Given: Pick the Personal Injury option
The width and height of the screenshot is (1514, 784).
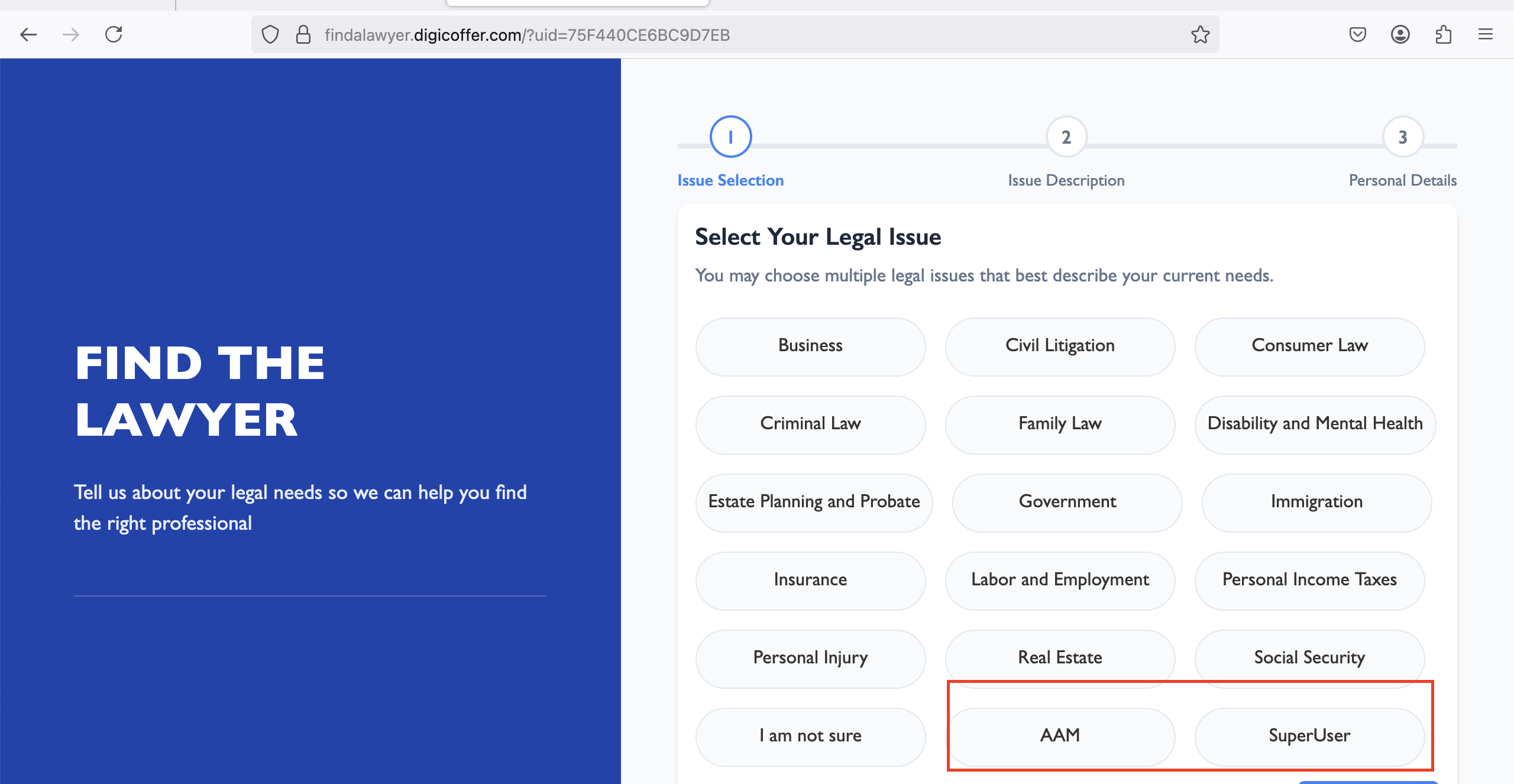Looking at the screenshot, I should [x=810, y=659].
